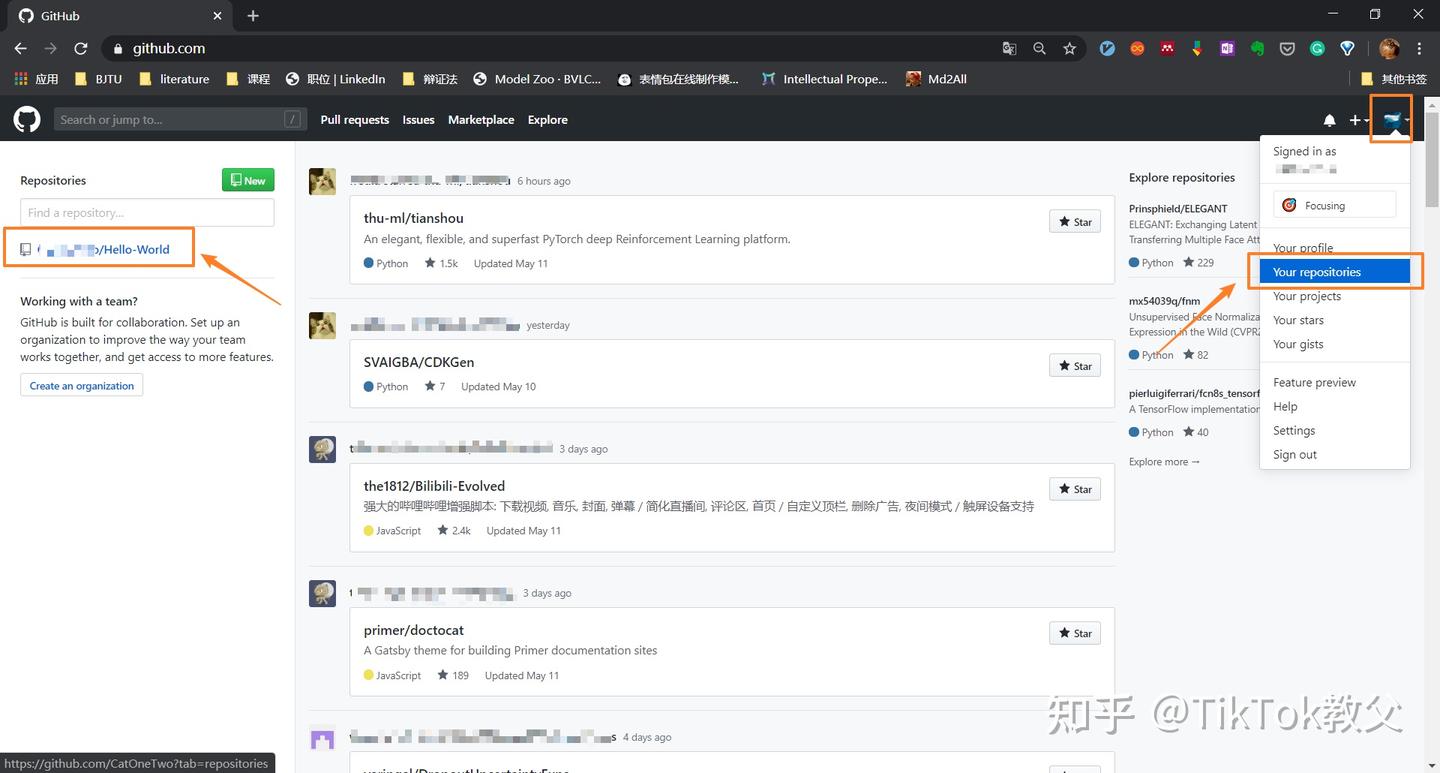Click the green New repository button
Screen dimensions: 1440x773
(247, 180)
